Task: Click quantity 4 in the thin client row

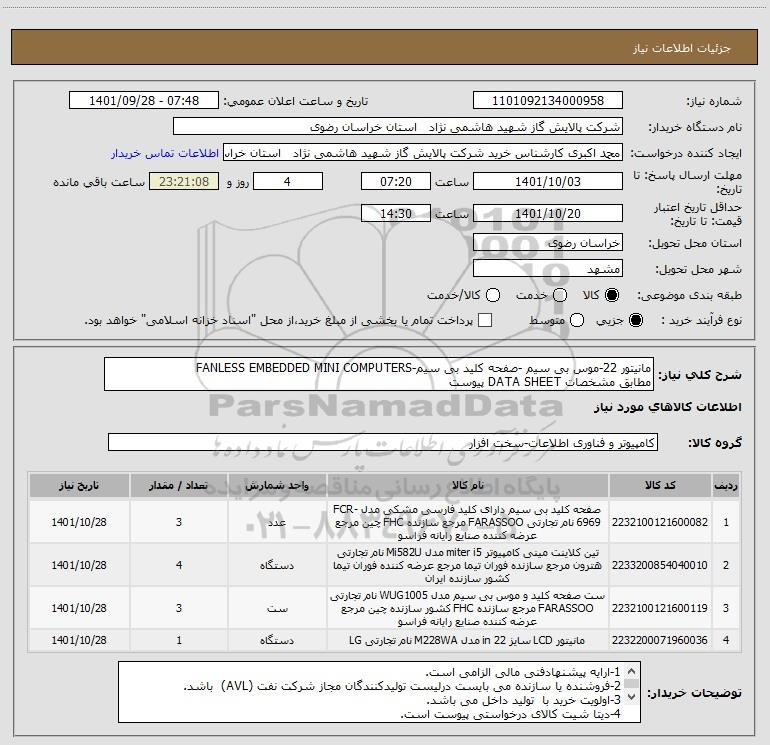Action: click(179, 565)
